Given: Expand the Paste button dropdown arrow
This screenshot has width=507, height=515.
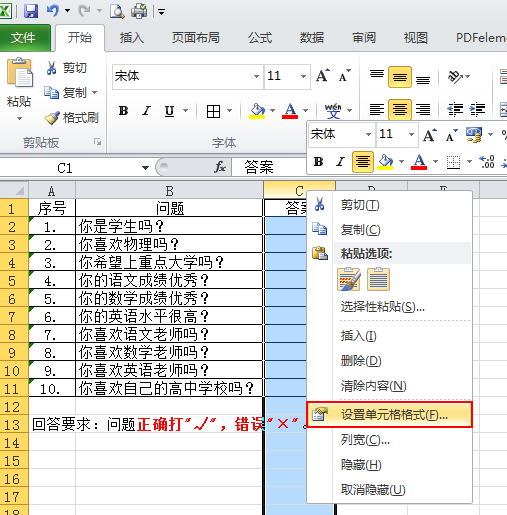Looking at the screenshot, I should (20, 118).
